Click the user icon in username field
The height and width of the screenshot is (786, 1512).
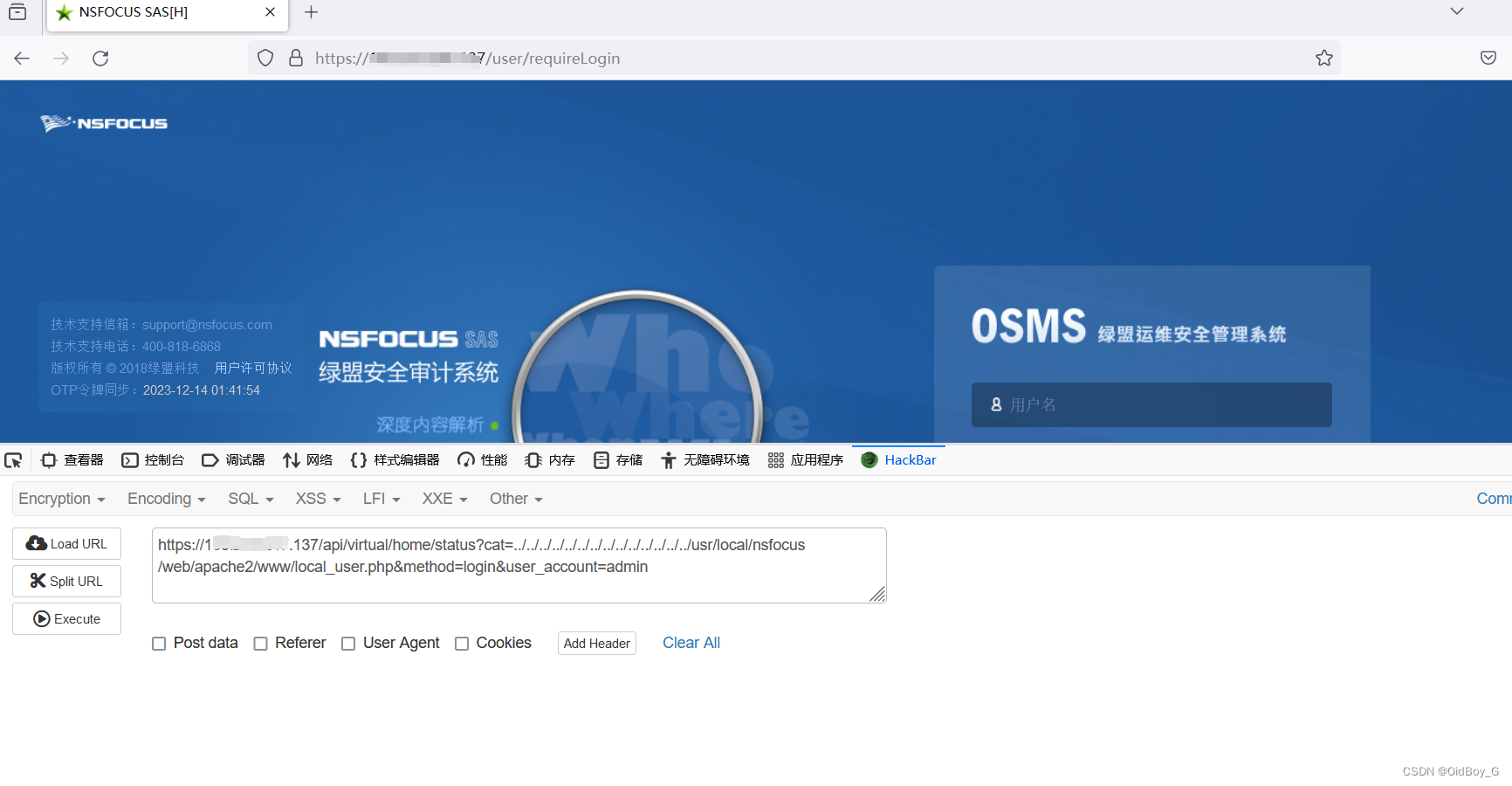[x=996, y=404]
